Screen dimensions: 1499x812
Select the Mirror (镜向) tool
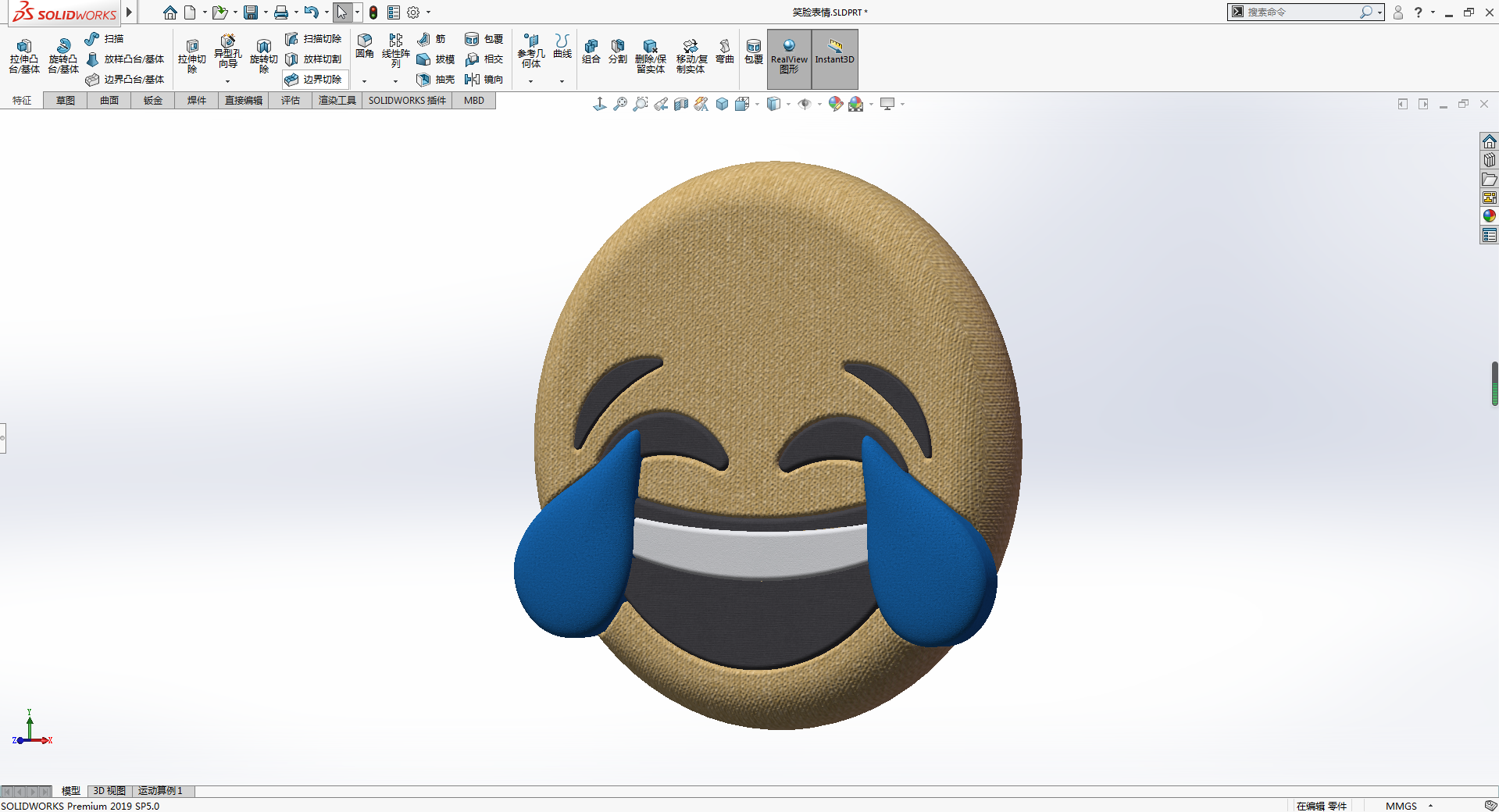484,80
